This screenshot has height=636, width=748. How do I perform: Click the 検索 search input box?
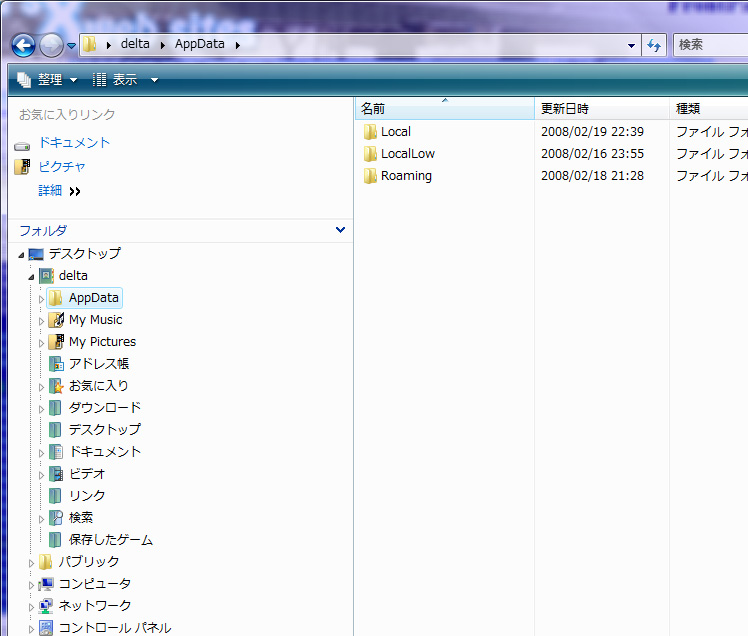point(710,45)
